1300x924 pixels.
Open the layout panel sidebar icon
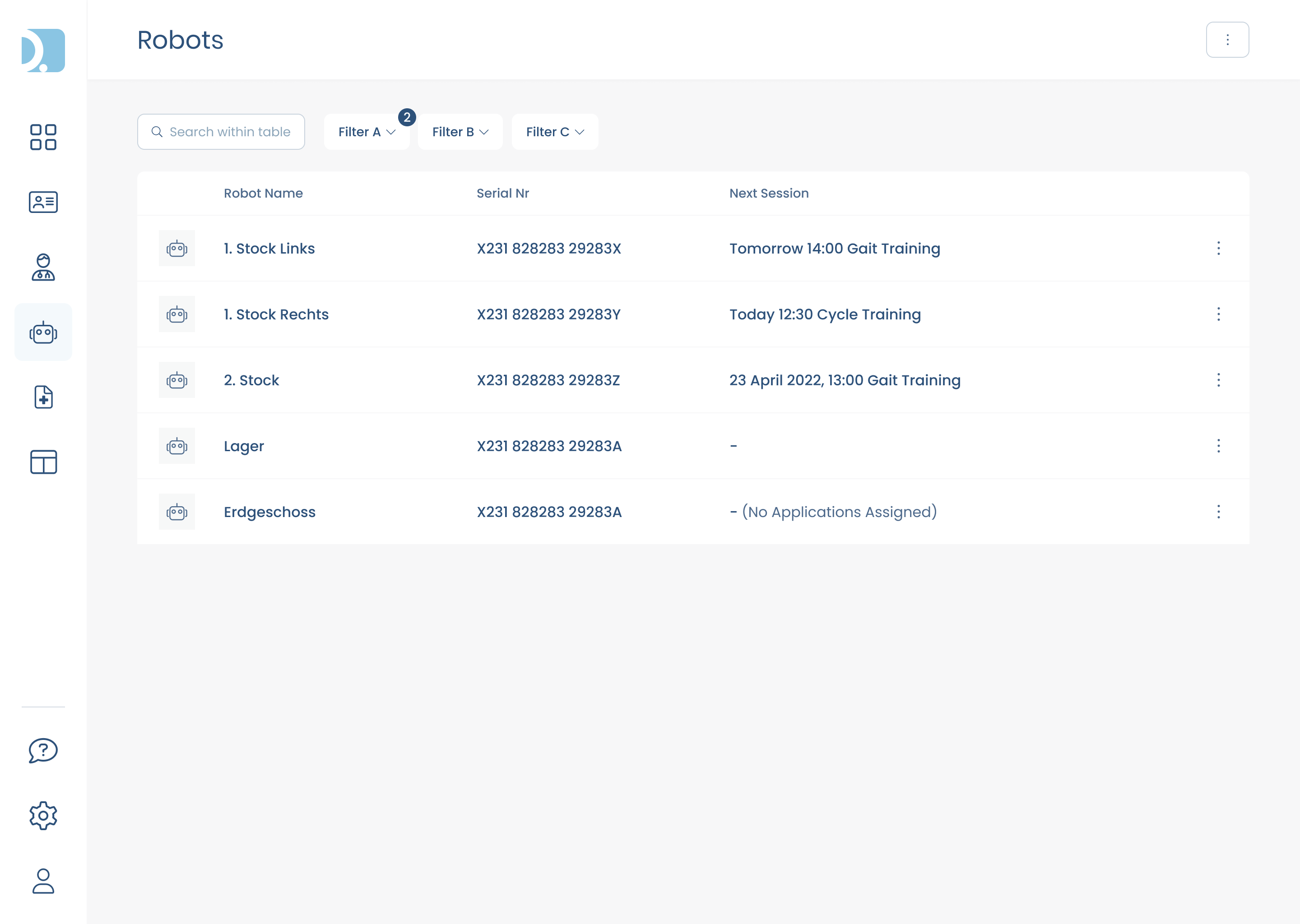point(43,462)
